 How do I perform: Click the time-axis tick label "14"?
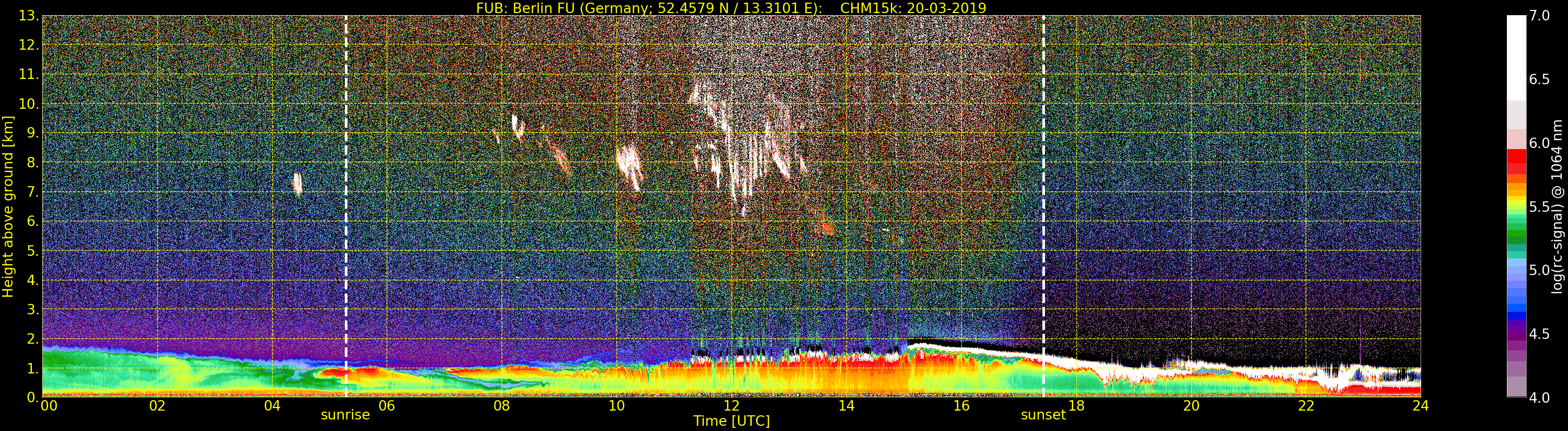[846, 406]
